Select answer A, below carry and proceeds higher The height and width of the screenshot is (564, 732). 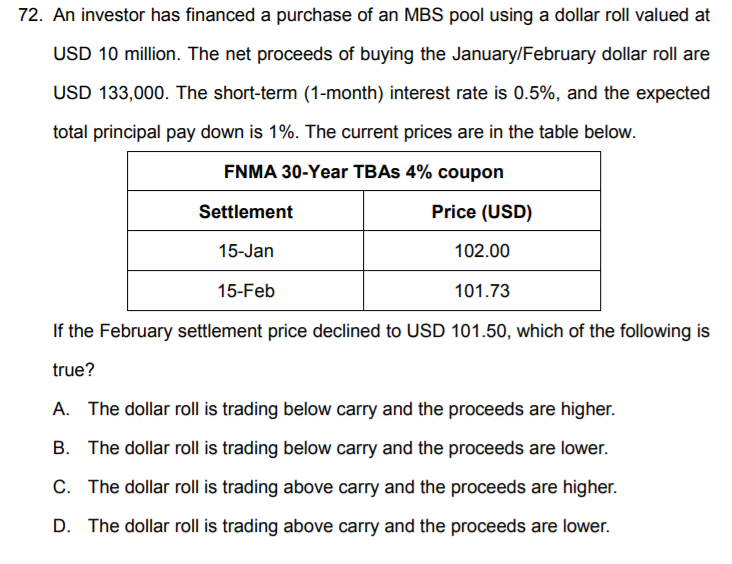350,409
